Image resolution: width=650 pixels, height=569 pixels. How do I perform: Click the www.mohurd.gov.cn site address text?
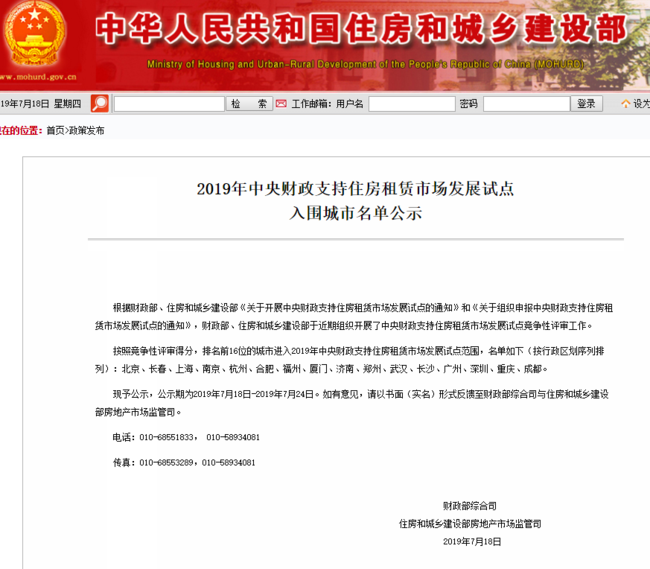38,77
